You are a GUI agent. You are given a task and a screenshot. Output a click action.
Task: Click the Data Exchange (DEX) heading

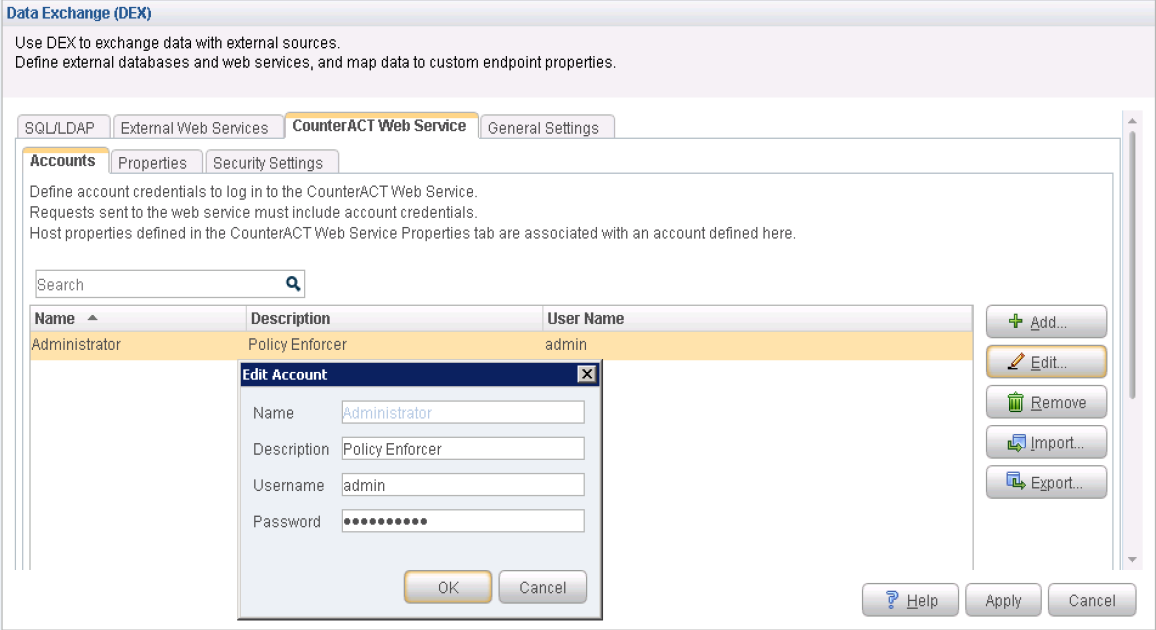pos(79,13)
